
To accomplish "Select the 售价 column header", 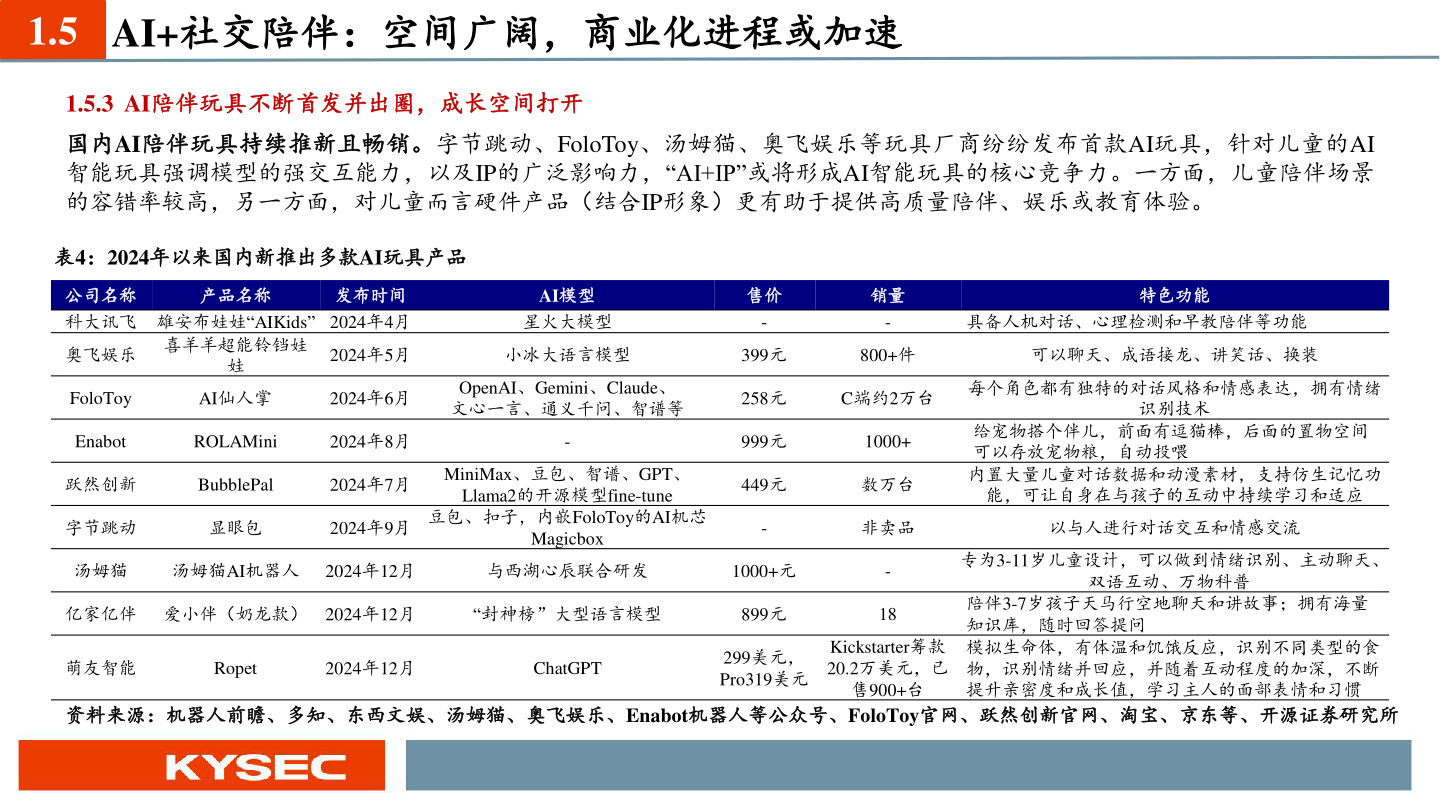I will pos(765,295).
